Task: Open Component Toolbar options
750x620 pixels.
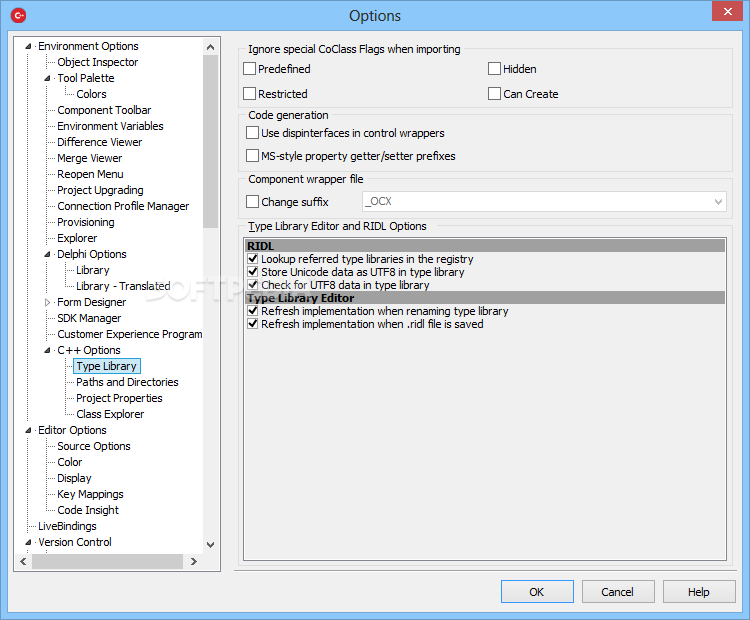Action: (104, 110)
